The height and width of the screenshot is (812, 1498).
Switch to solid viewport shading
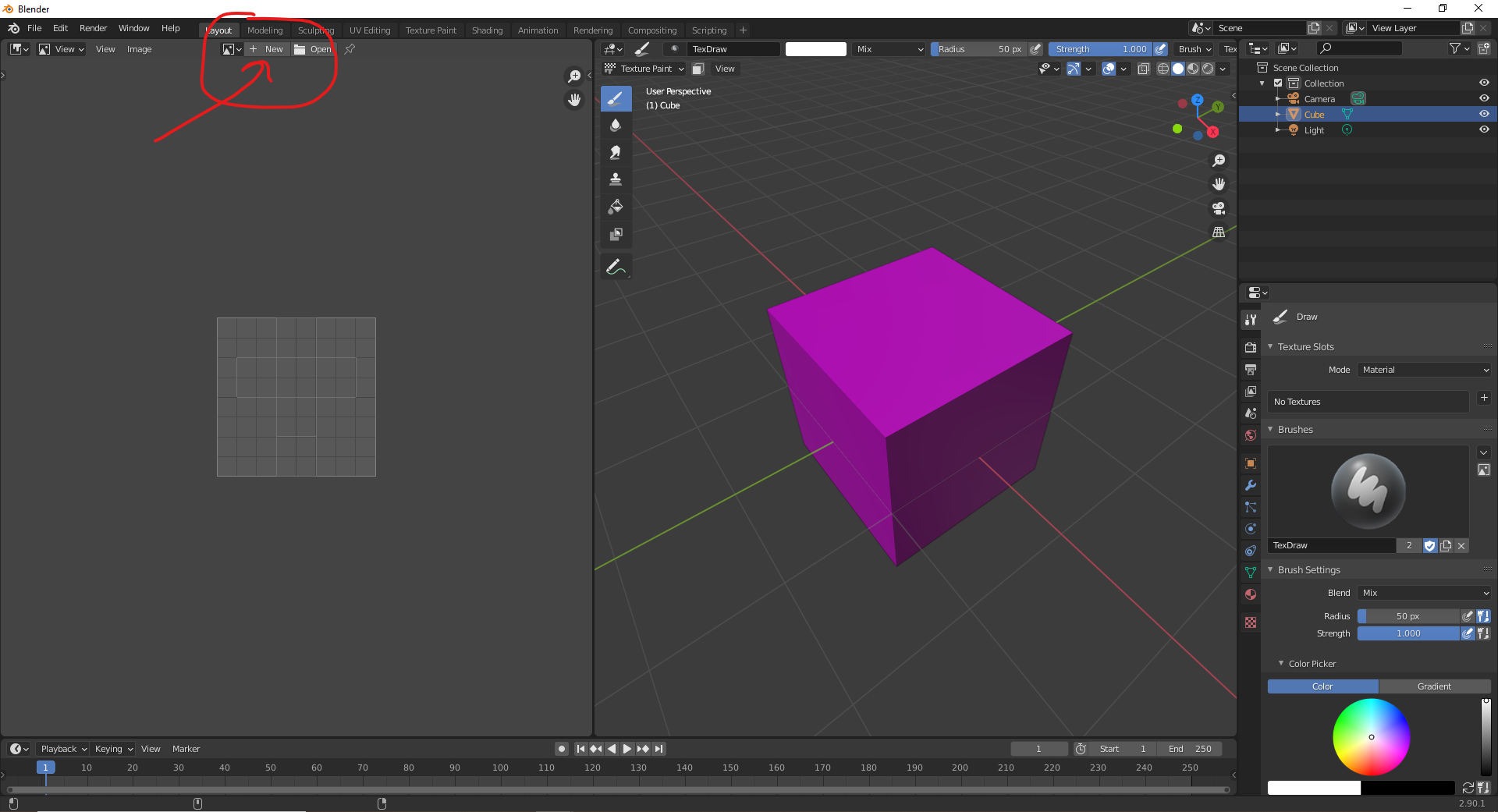coord(1178,69)
